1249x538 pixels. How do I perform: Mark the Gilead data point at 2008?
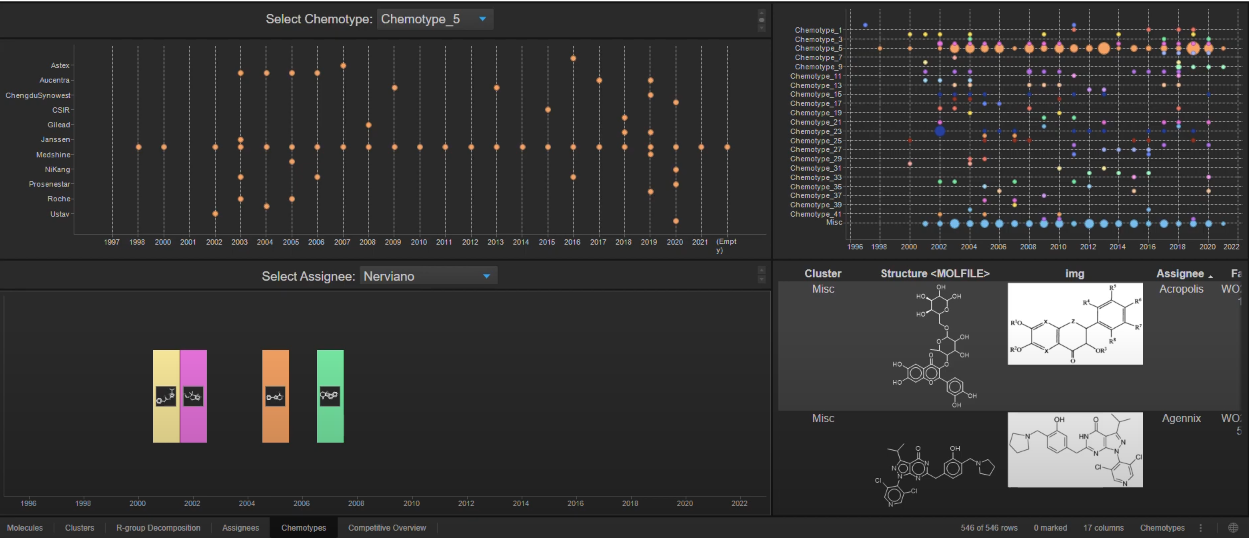pos(369,124)
